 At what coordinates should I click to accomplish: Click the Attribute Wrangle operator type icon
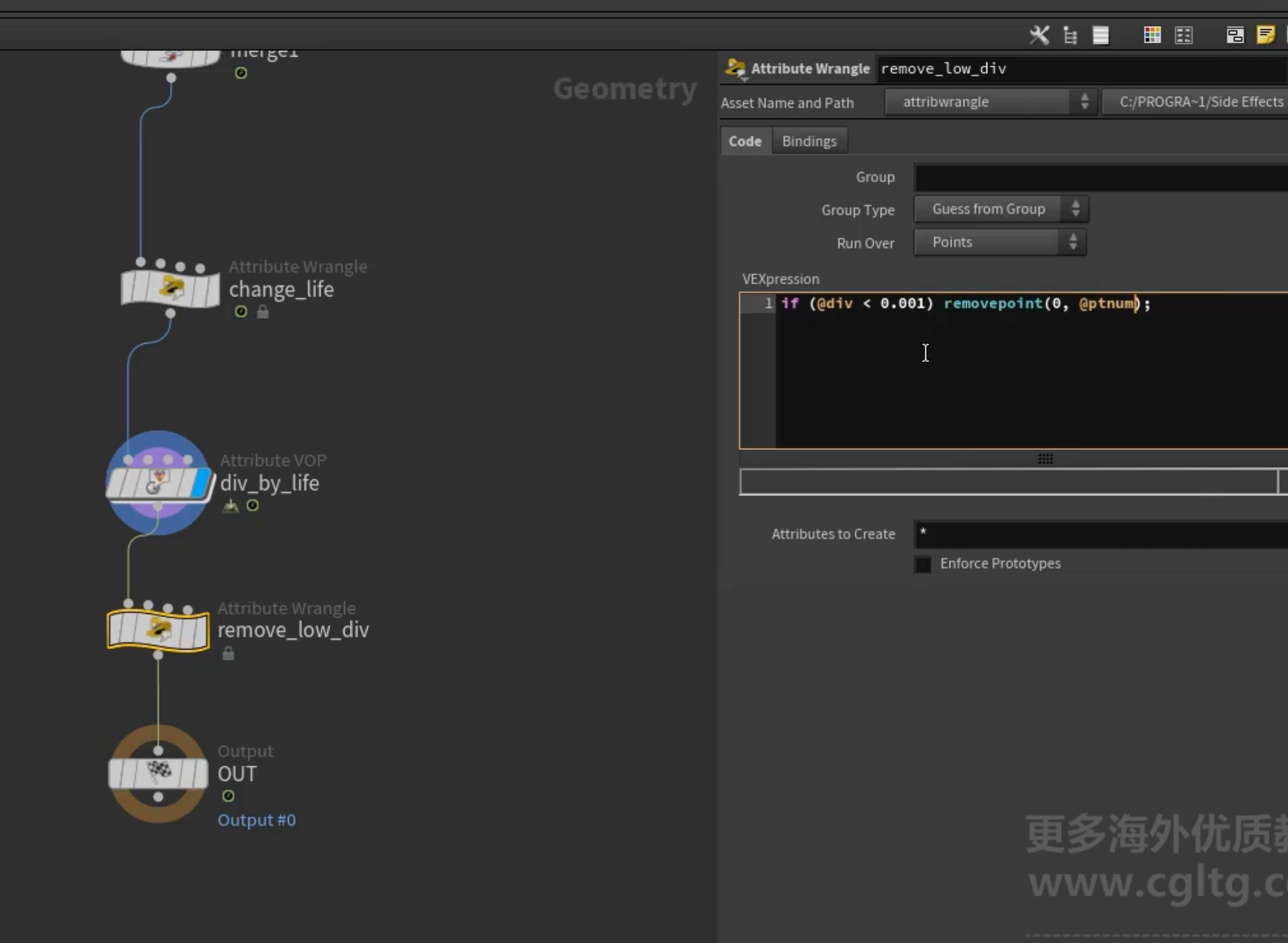[x=735, y=68]
